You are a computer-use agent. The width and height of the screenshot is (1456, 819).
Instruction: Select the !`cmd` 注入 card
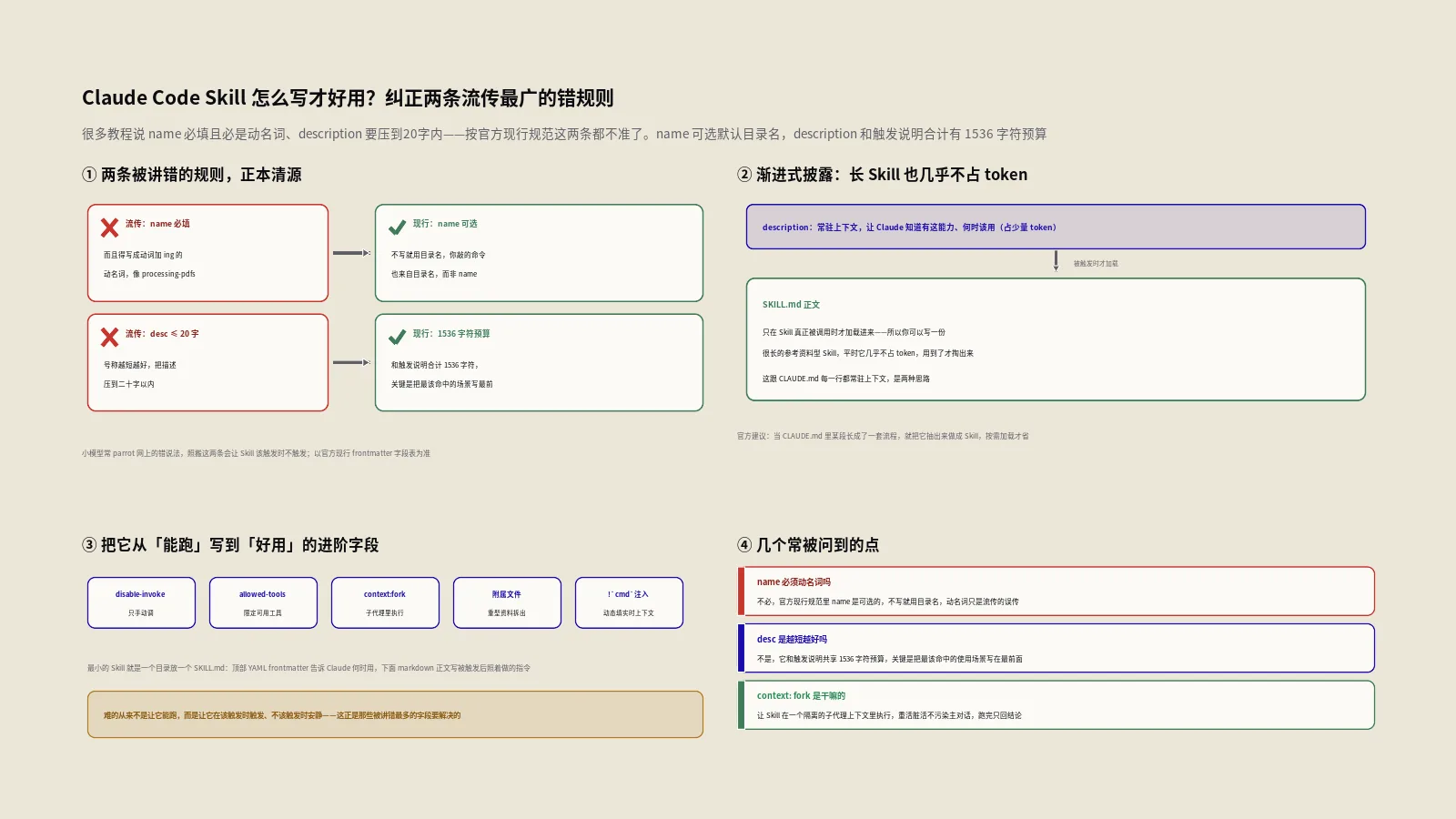pyautogui.click(x=629, y=602)
